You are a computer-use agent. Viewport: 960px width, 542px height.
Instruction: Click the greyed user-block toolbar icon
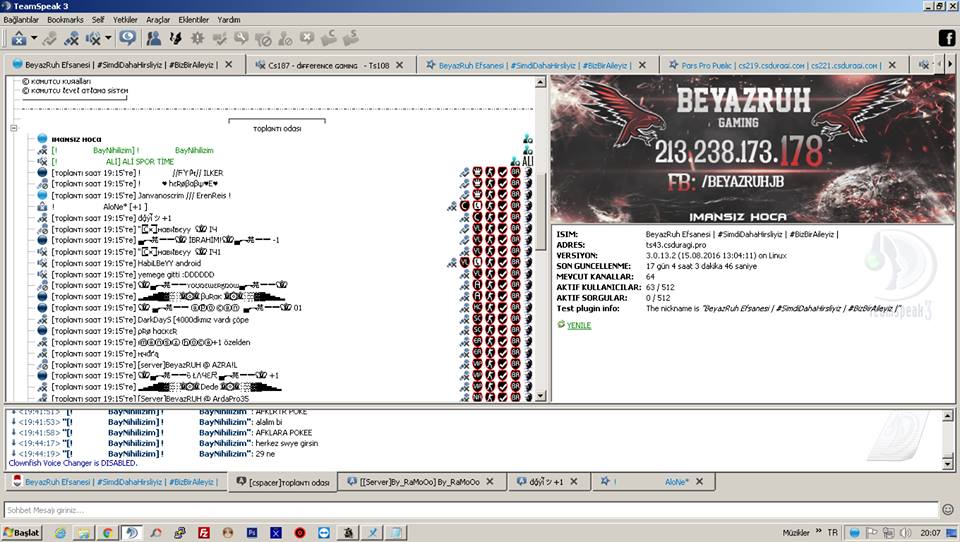pos(285,39)
